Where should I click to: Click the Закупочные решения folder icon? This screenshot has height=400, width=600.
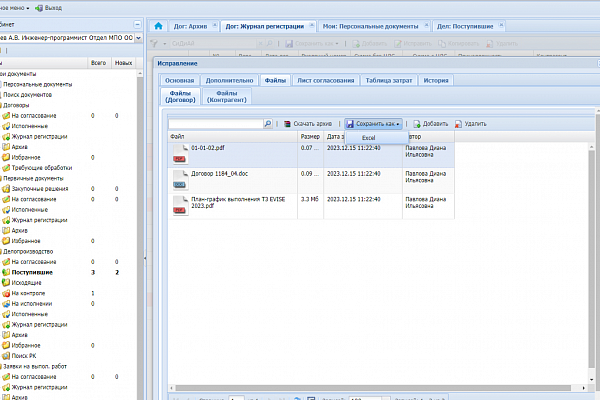pos(6,189)
